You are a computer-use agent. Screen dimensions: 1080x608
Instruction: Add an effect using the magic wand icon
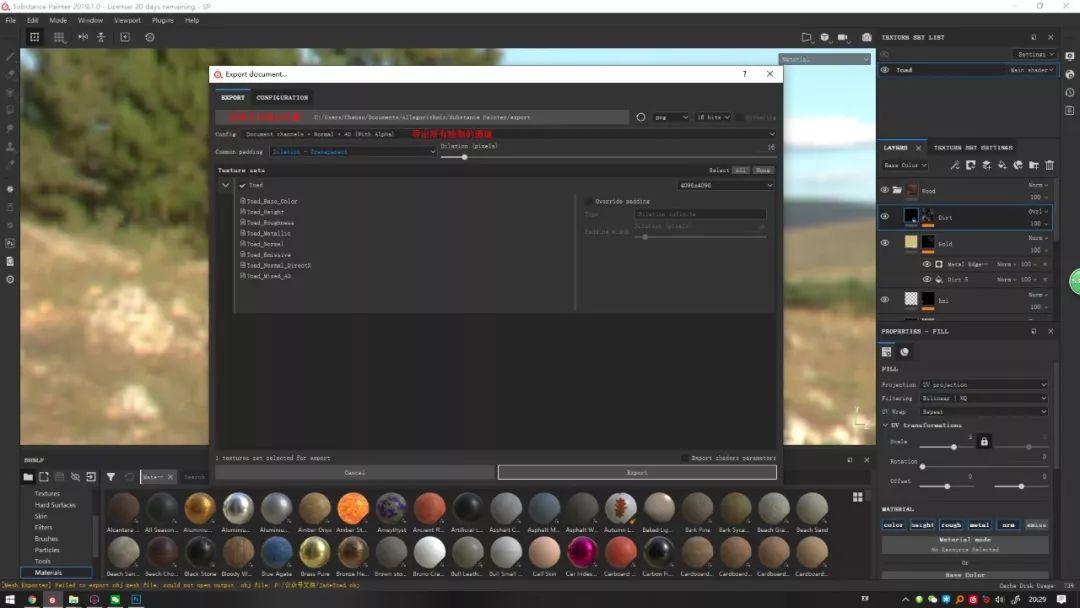pos(954,165)
